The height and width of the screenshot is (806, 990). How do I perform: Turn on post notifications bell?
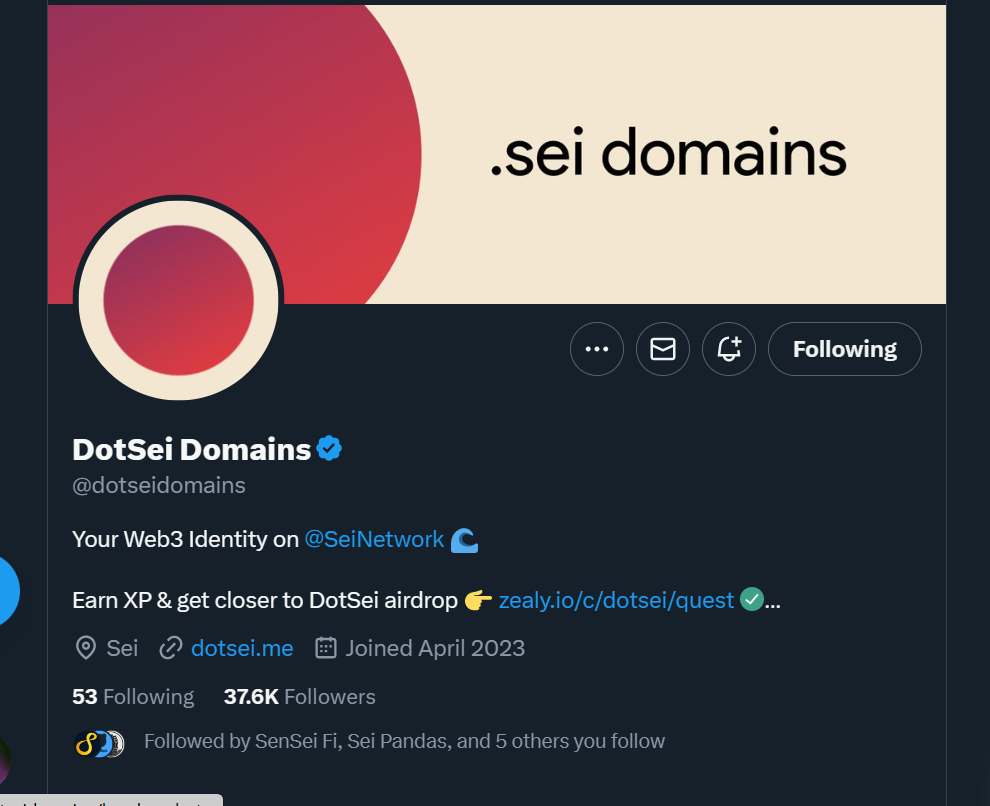click(x=729, y=349)
